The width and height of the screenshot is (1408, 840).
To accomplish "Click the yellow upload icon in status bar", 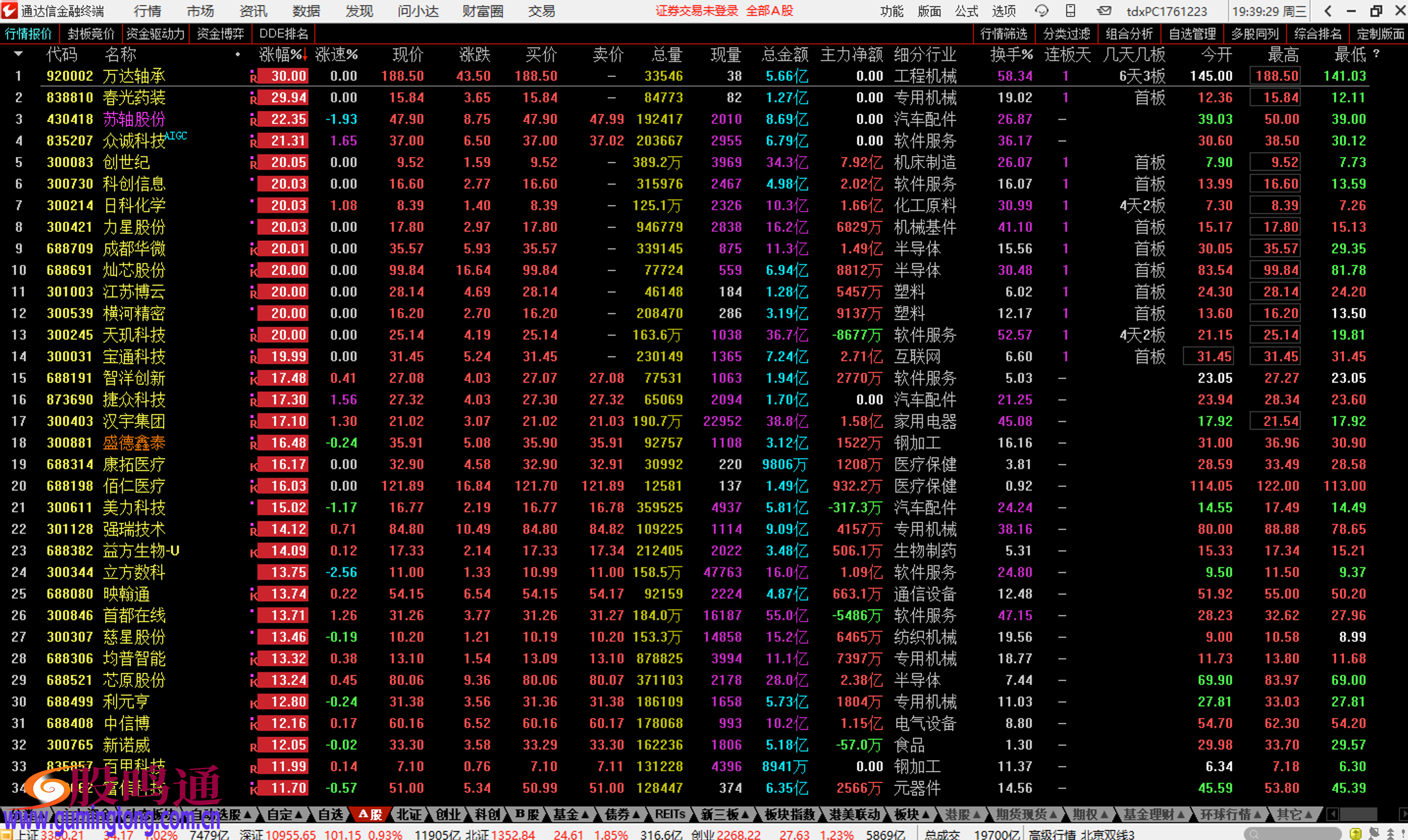I will click(x=1355, y=834).
